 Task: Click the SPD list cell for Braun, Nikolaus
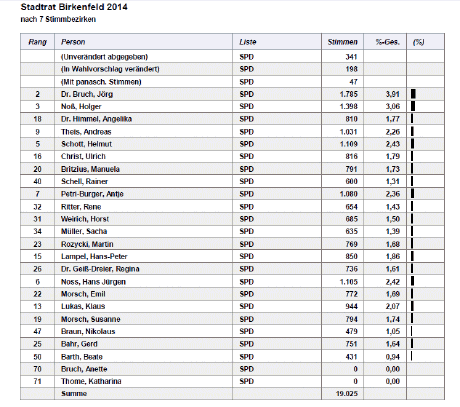(x=246, y=331)
